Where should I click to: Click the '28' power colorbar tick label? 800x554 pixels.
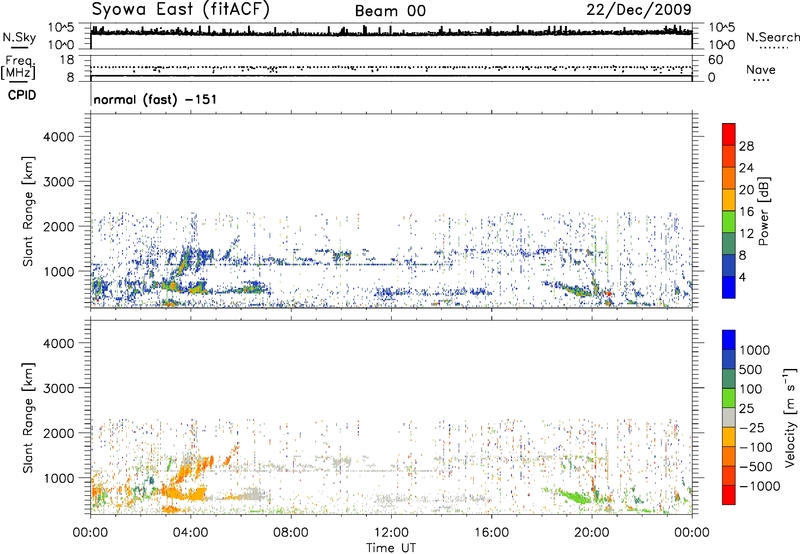point(746,146)
